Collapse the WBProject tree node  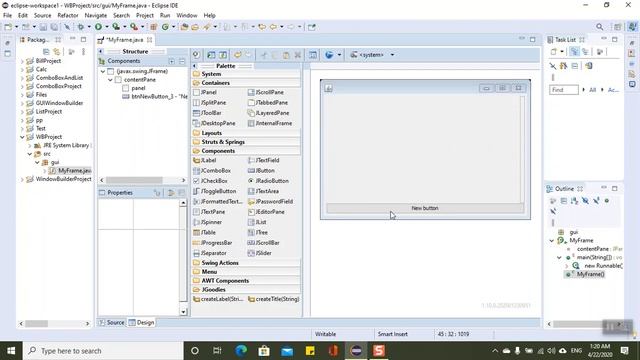click(x=22, y=137)
